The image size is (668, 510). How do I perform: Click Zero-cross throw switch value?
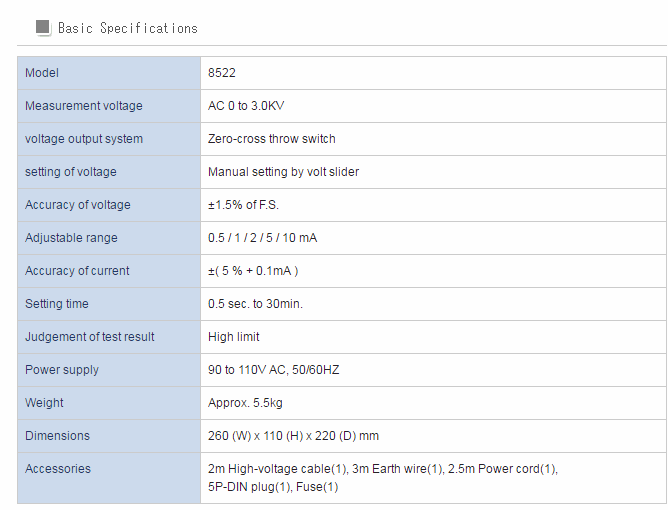click(x=271, y=139)
